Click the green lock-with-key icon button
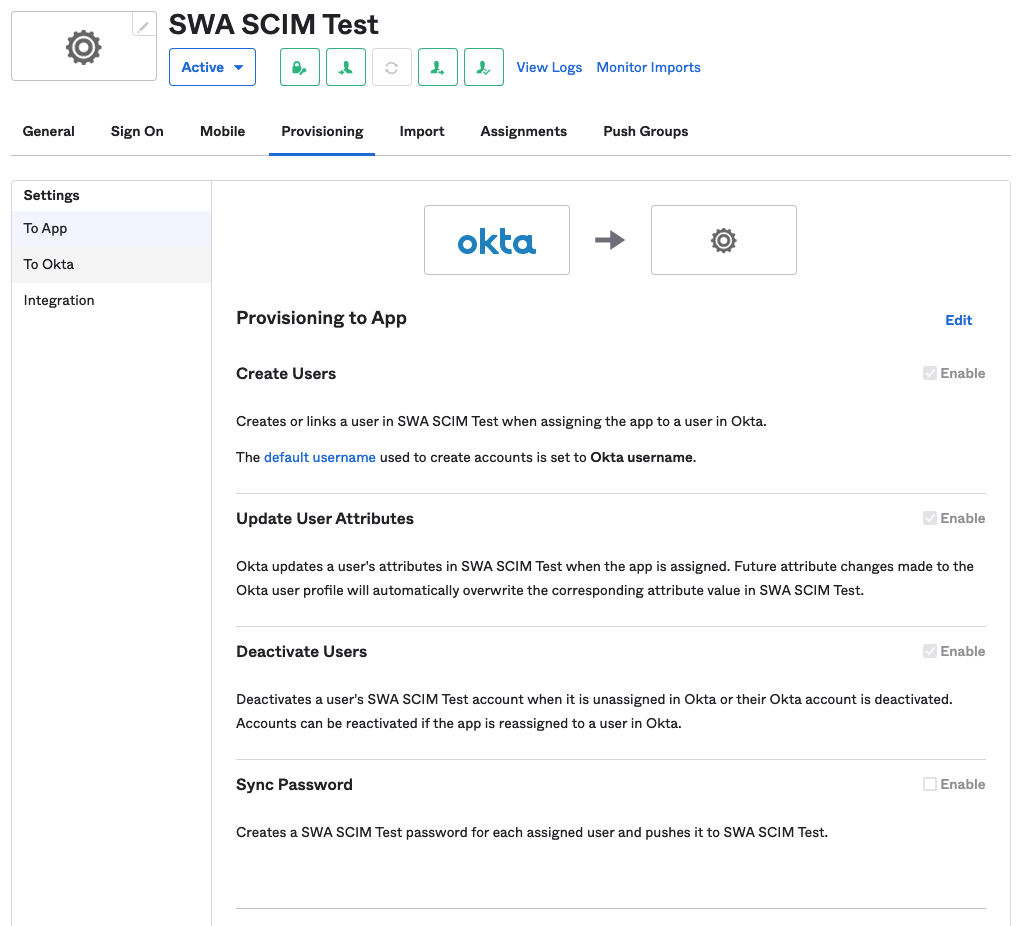Viewport: 1026px width, 926px height. 299,68
